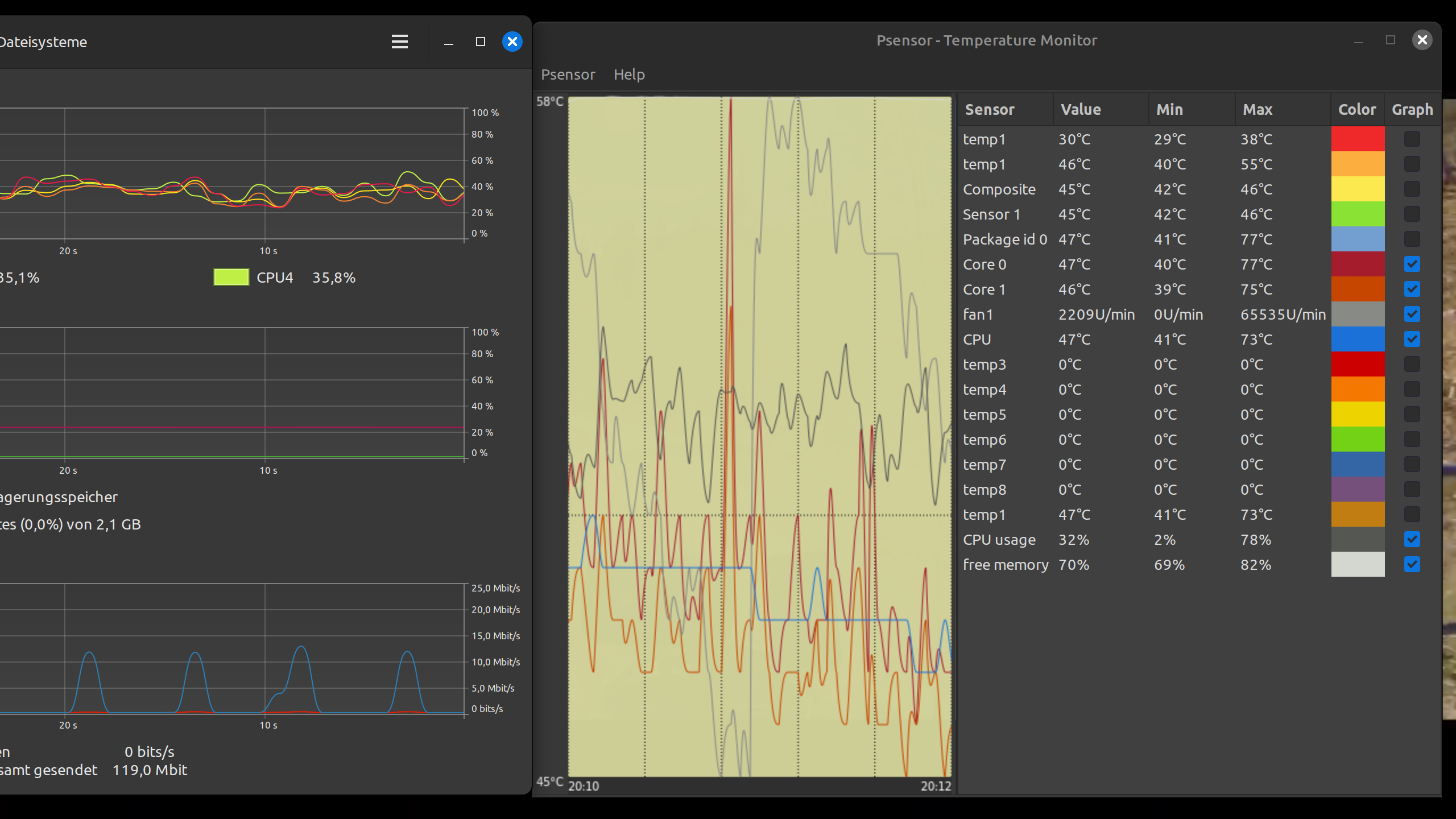The height and width of the screenshot is (819, 1456).
Task: Sort sensors by the Value column
Action: point(1081,110)
